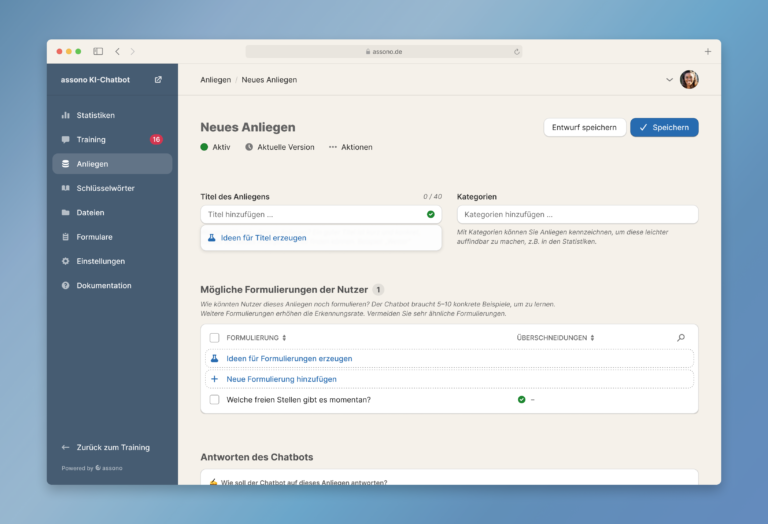This screenshot has height=524, width=768.
Task: Sort by the FORMULIERUNG column
Action: click(256, 338)
